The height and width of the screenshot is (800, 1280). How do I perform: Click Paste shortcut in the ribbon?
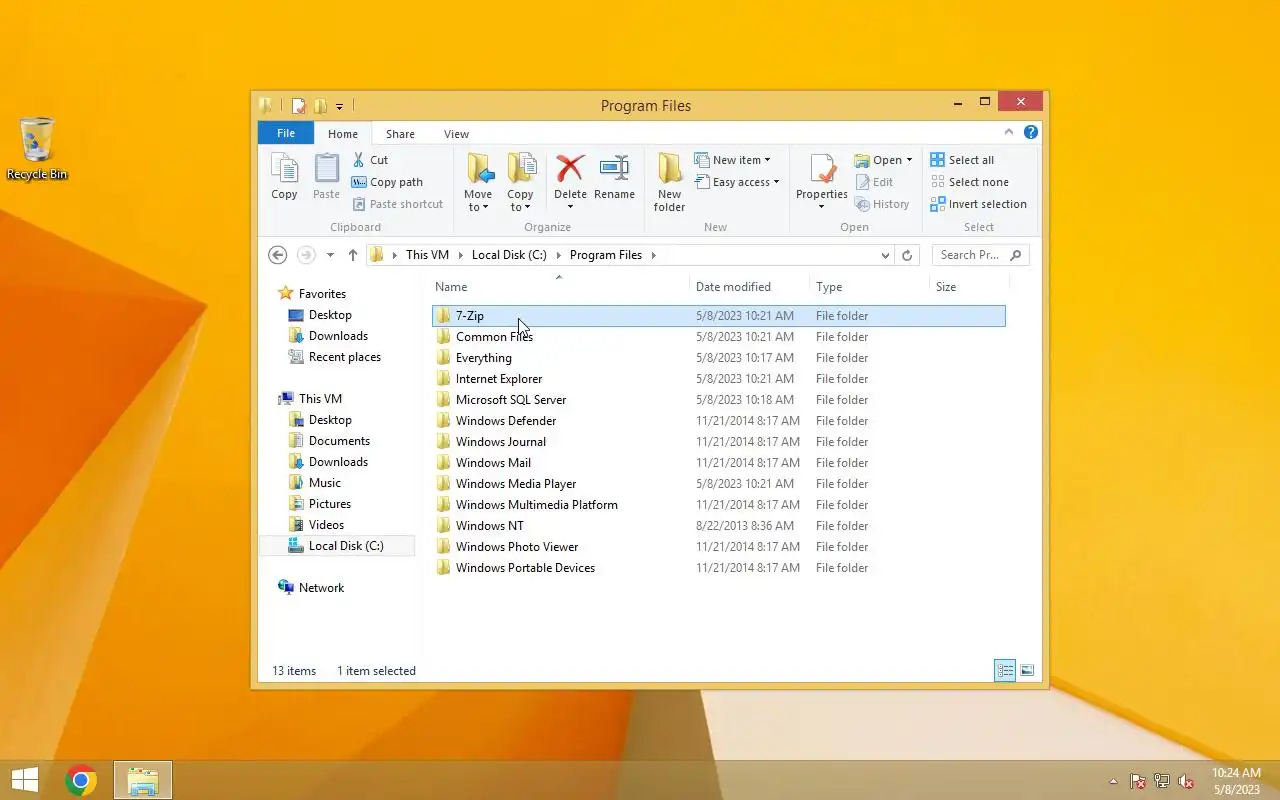[x=397, y=204]
